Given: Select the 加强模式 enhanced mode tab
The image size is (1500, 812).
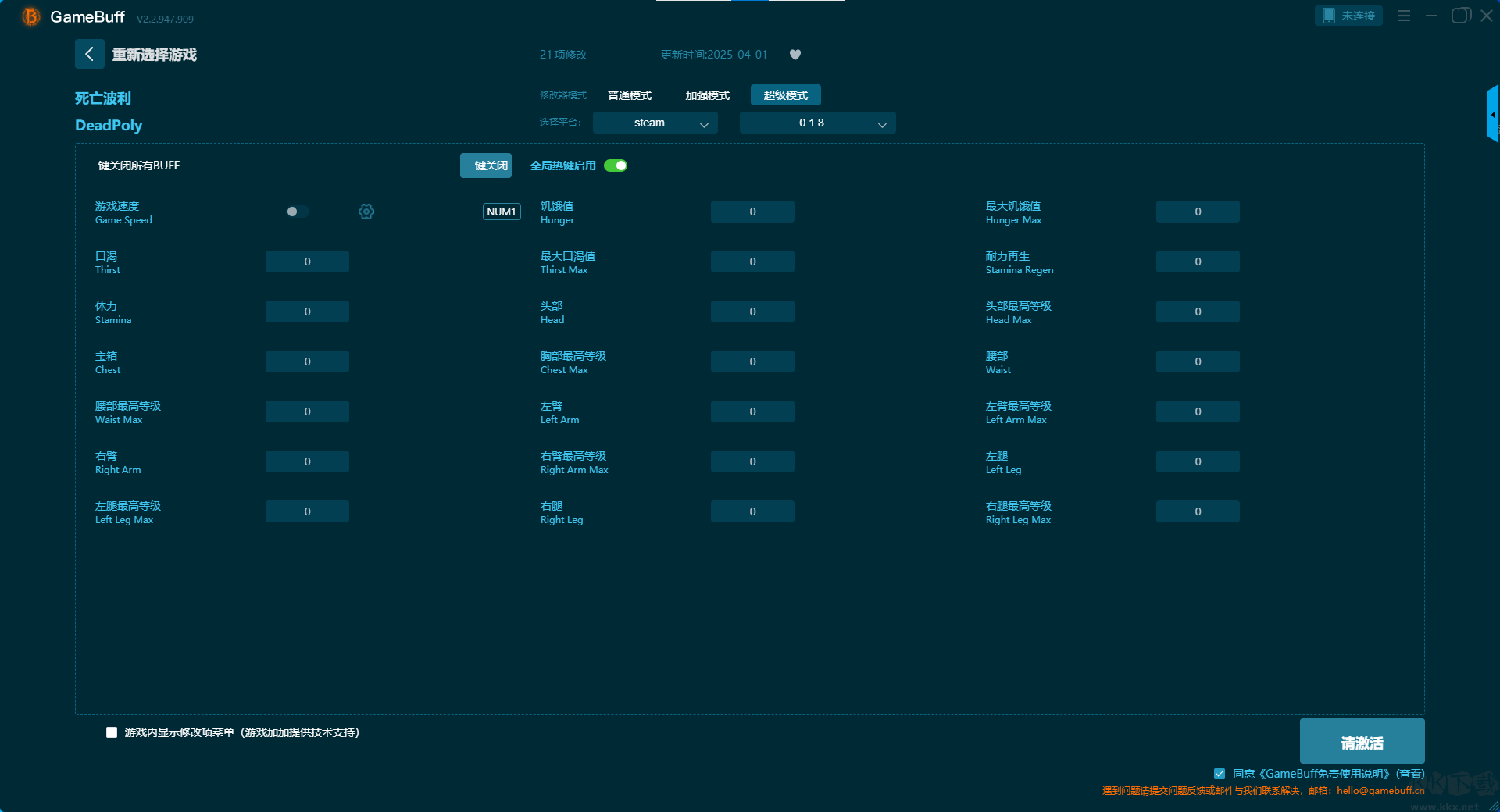Looking at the screenshot, I should pos(707,95).
